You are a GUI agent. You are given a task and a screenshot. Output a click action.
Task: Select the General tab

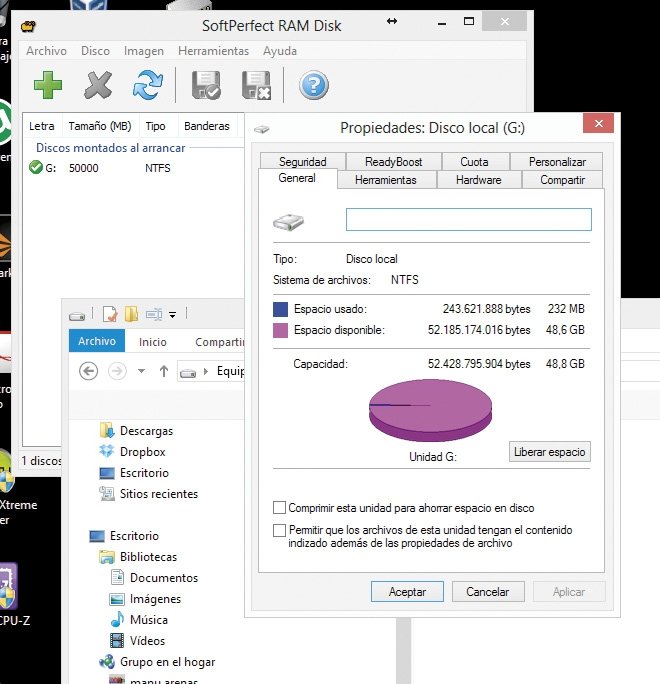pyautogui.click(x=297, y=178)
